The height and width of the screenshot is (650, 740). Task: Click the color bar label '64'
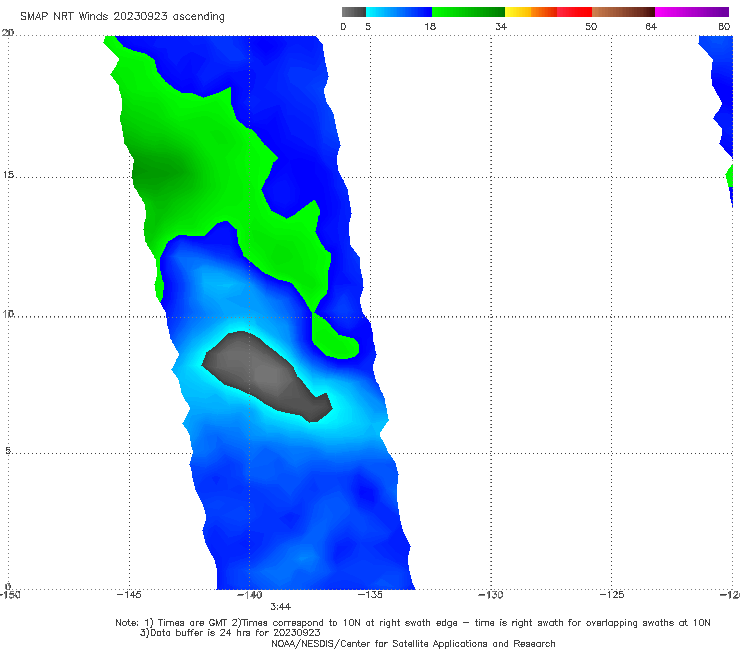(651, 26)
